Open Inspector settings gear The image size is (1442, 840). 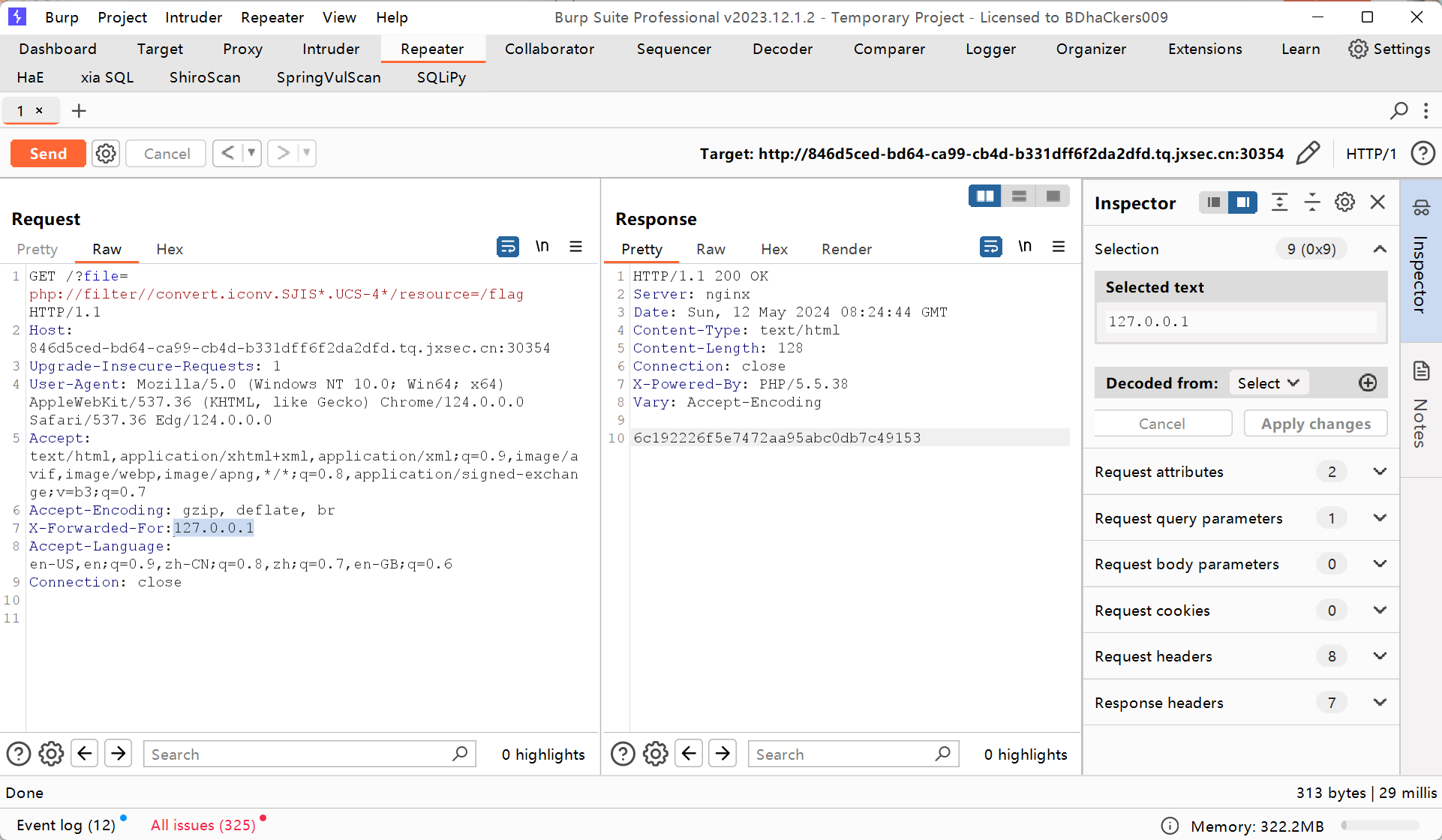point(1344,202)
